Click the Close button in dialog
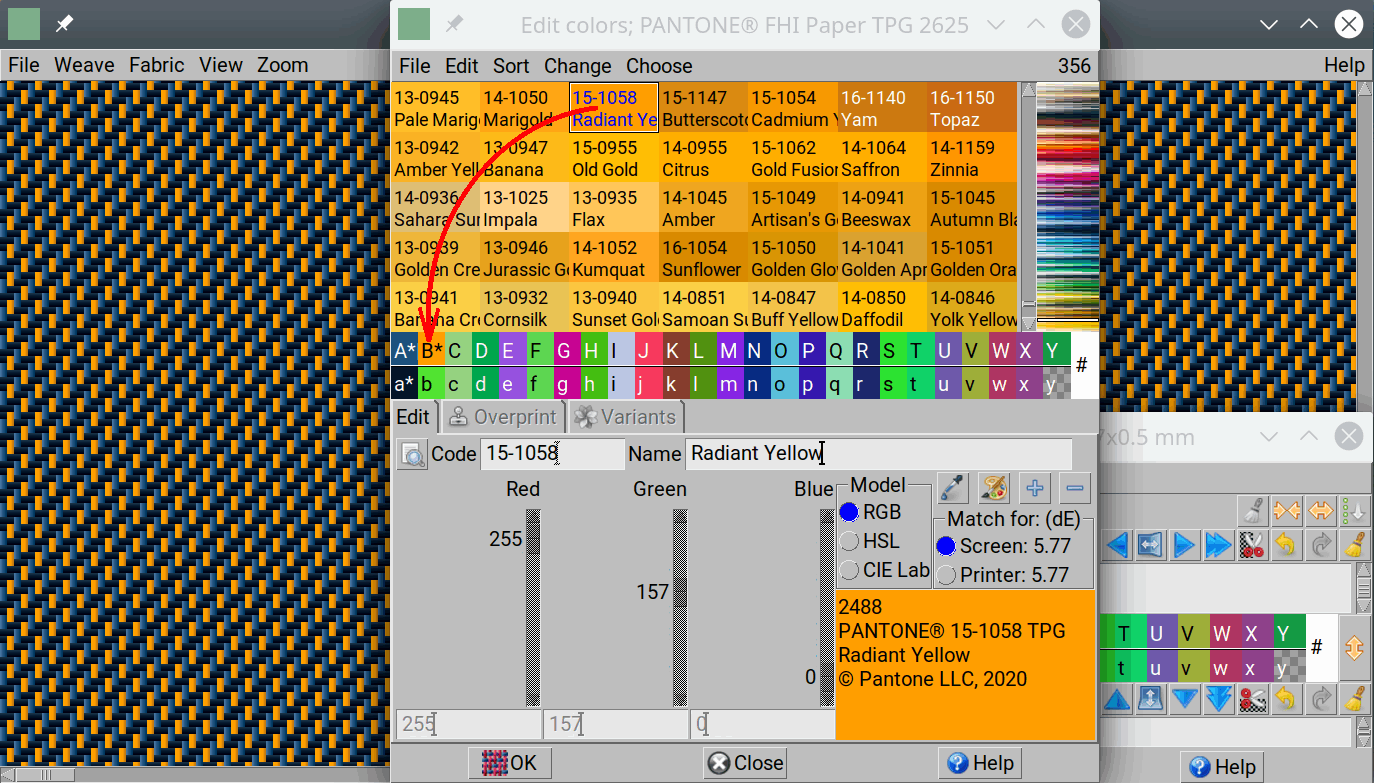 pyautogui.click(x=745, y=763)
